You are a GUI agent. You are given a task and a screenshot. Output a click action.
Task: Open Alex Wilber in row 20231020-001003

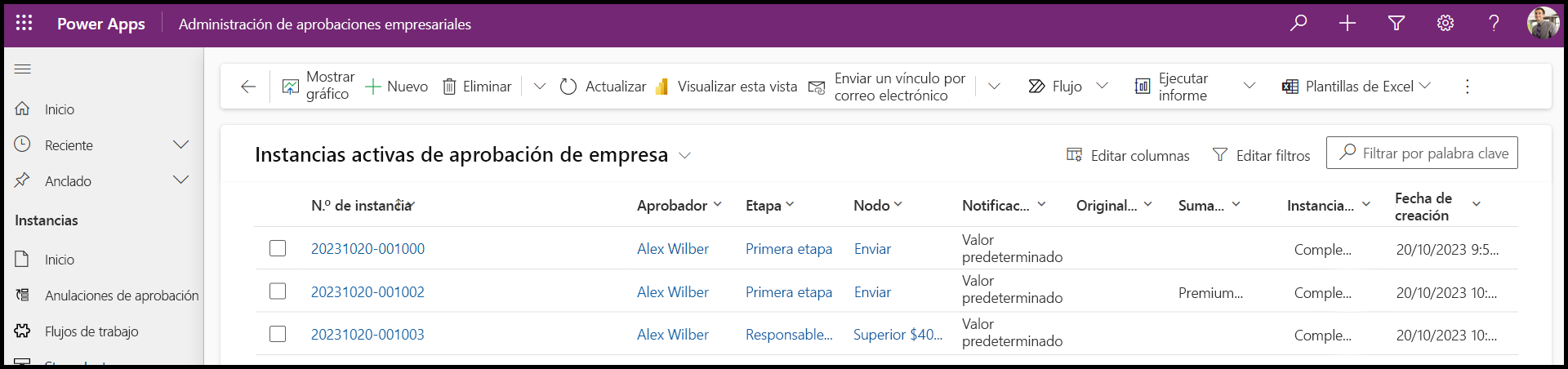[x=673, y=335]
